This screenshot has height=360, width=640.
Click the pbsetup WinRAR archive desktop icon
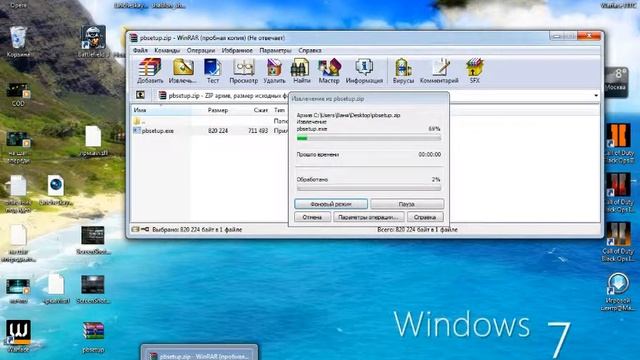pos(93,337)
